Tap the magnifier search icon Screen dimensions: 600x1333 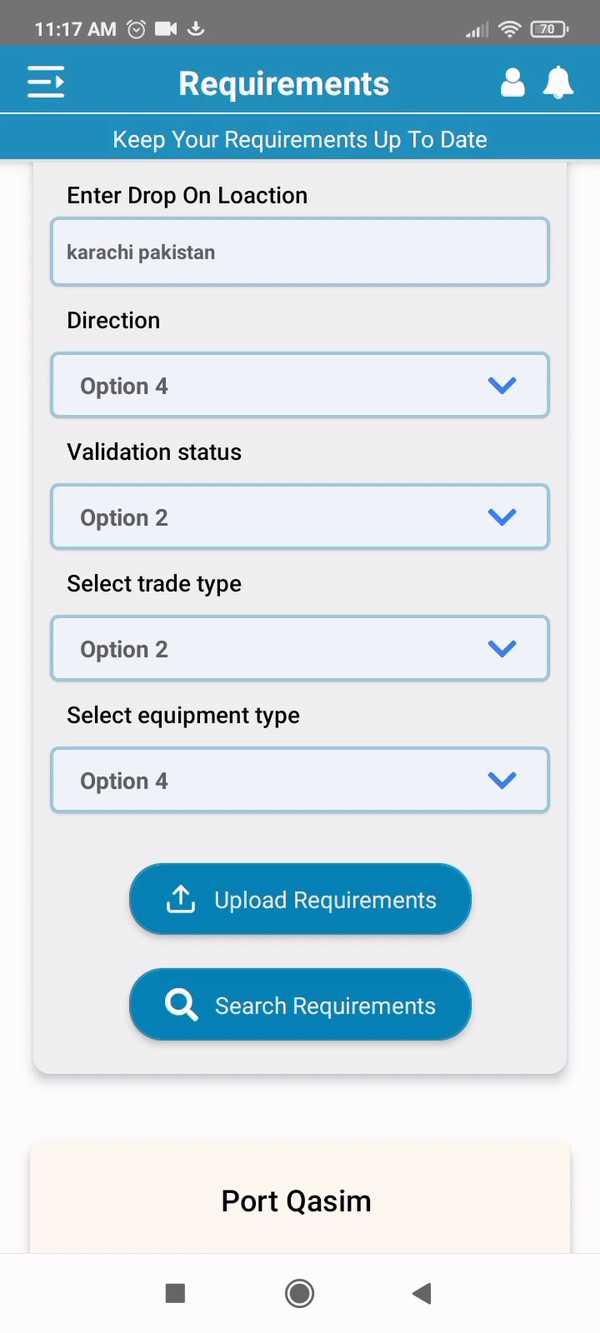pos(181,1005)
